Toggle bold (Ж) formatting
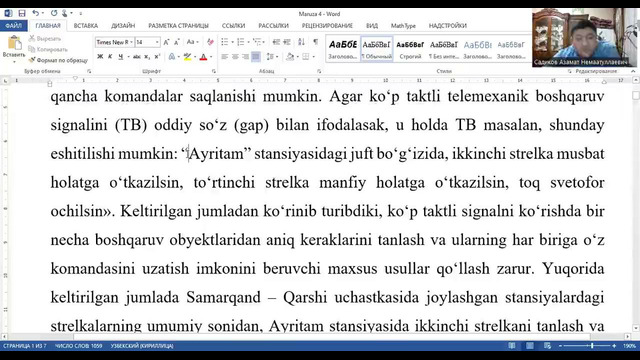640x360 pixels. 100,57
